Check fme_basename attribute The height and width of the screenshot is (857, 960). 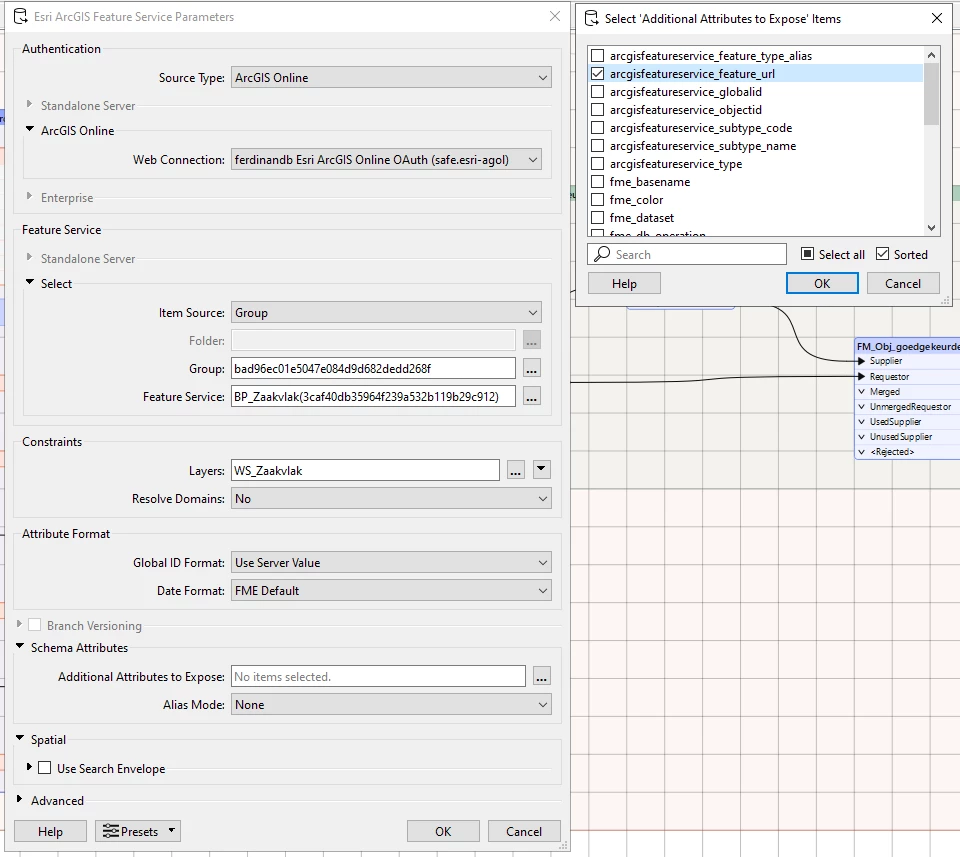click(x=598, y=182)
